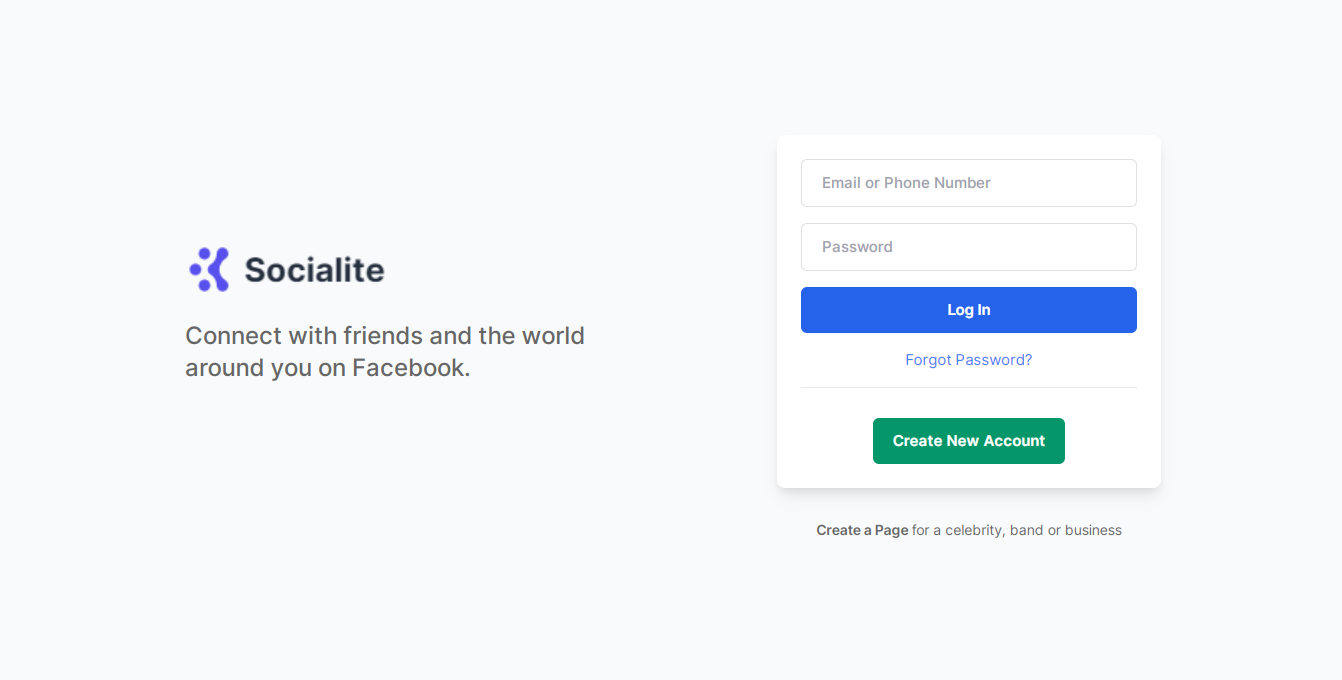
Task: Click "for a celebrity, band or business" text
Action: click(1016, 530)
